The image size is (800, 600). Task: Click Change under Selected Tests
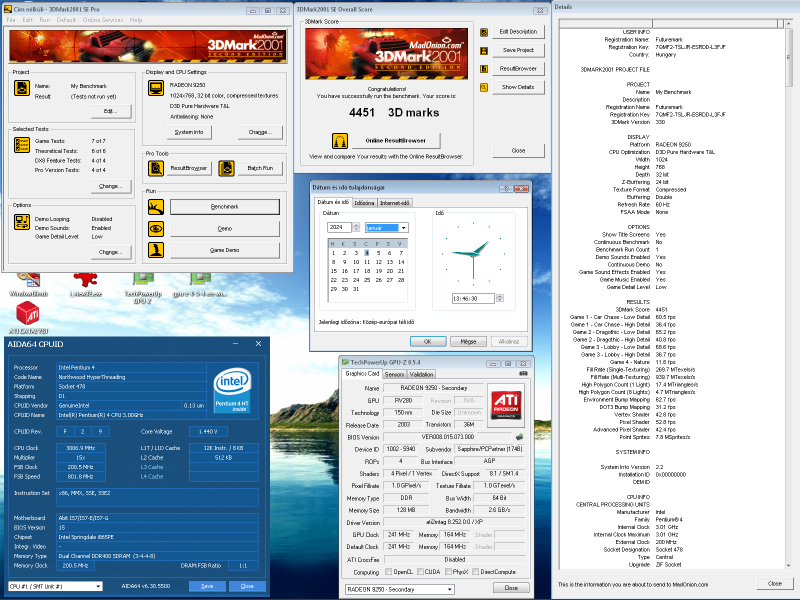[x=111, y=186]
